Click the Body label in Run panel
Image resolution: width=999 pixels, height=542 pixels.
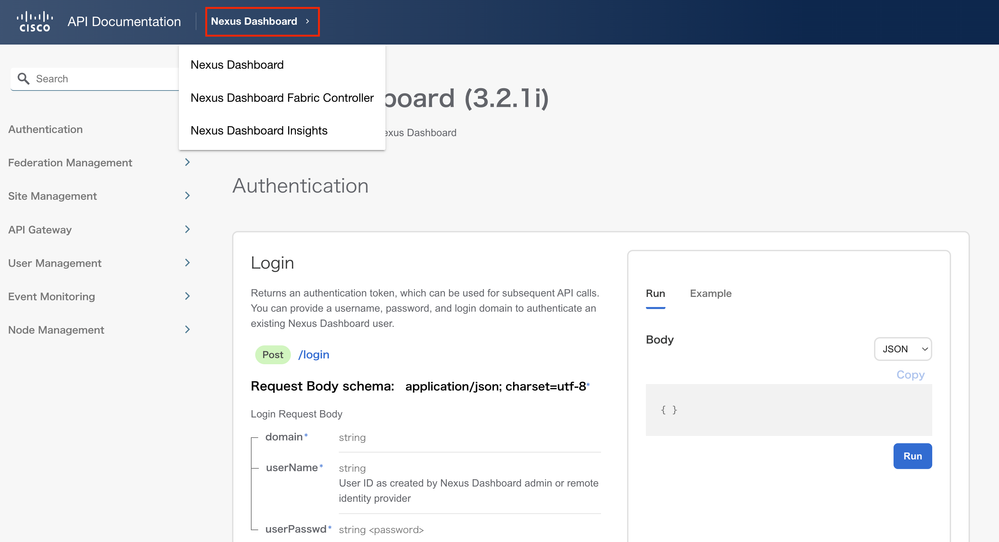click(x=659, y=339)
